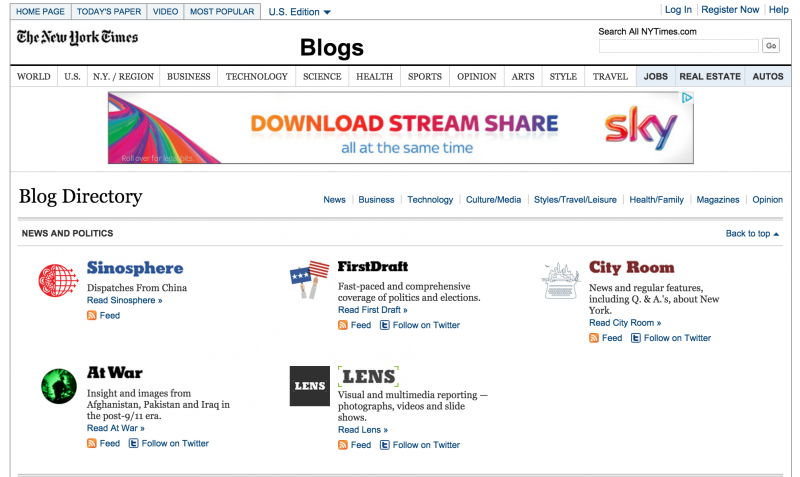
Task: Click The New York Times logo
Action: coord(77,37)
